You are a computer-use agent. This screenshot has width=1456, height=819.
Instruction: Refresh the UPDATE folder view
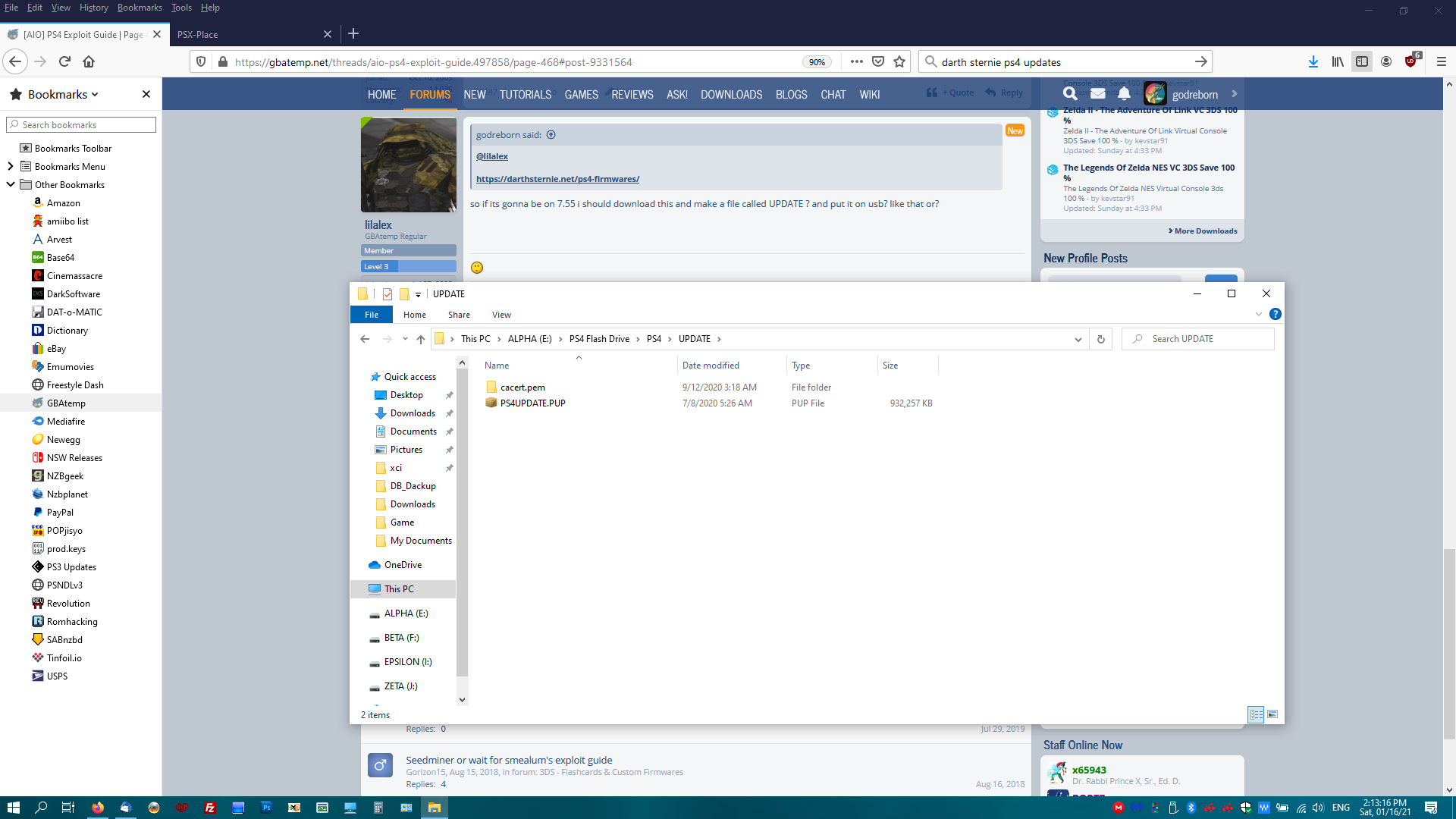click(1101, 339)
